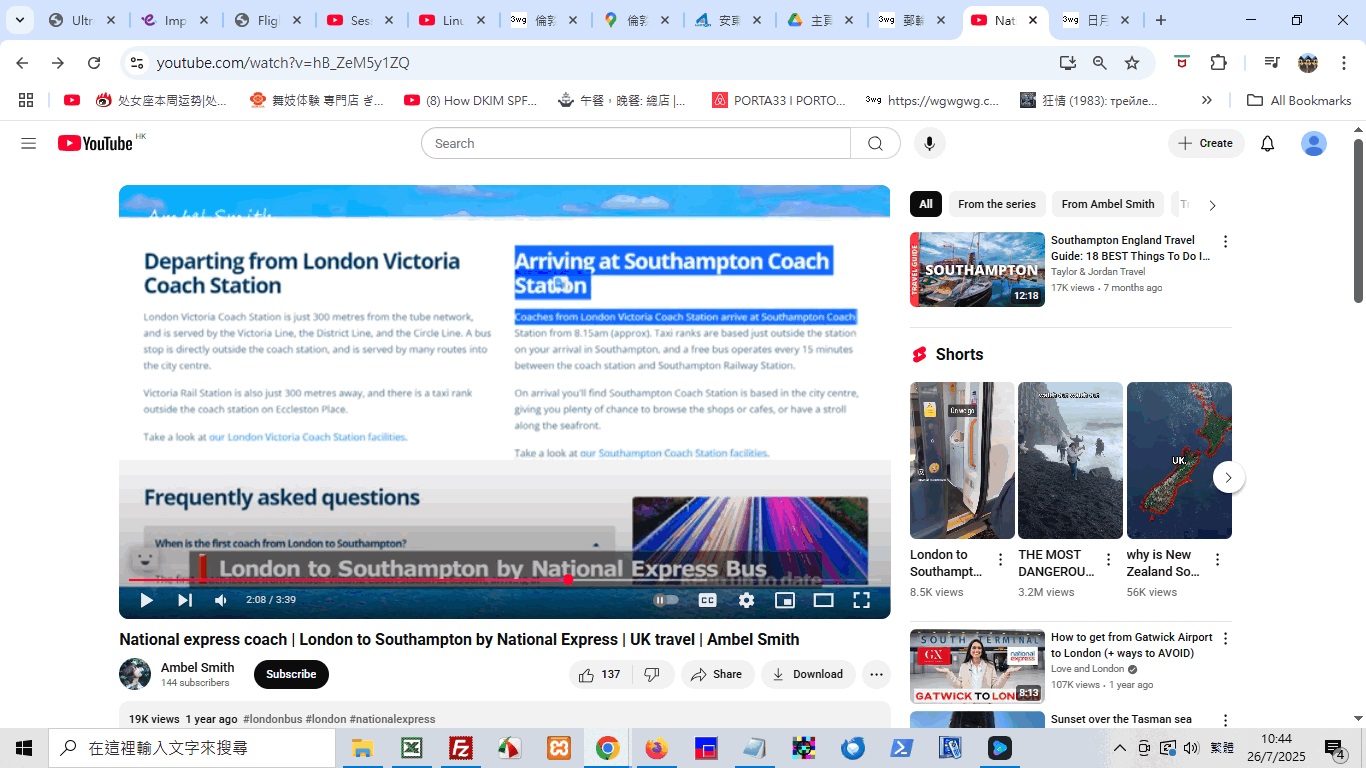Enable miniplayer mode
This screenshot has width=1366, height=768.
785,600
